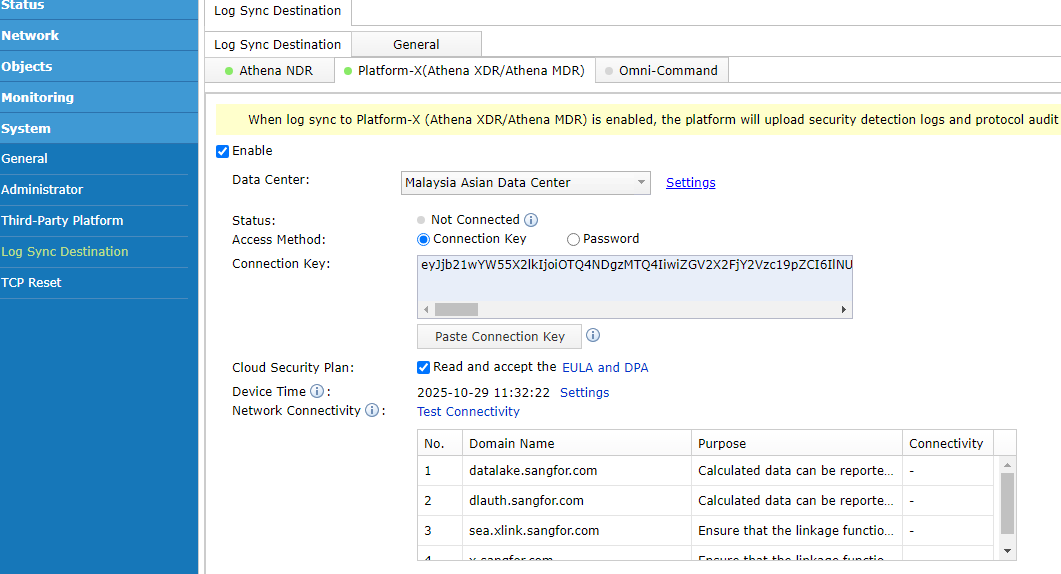Click No. column header
This screenshot has height=574, width=1061.
(440, 443)
